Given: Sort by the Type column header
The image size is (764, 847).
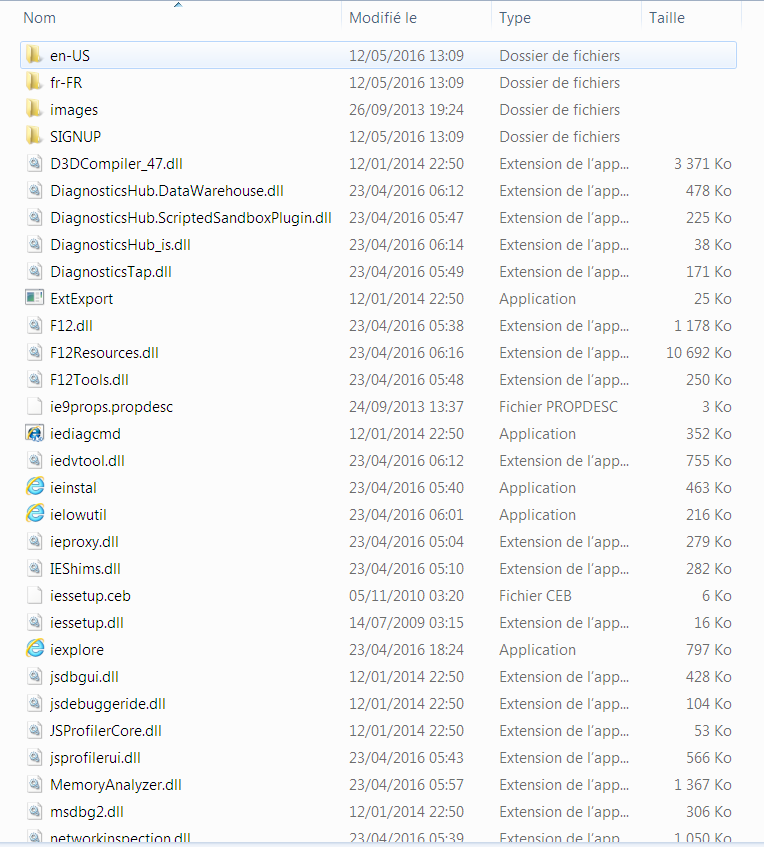Looking at the screenshot, I should point(515,18).
